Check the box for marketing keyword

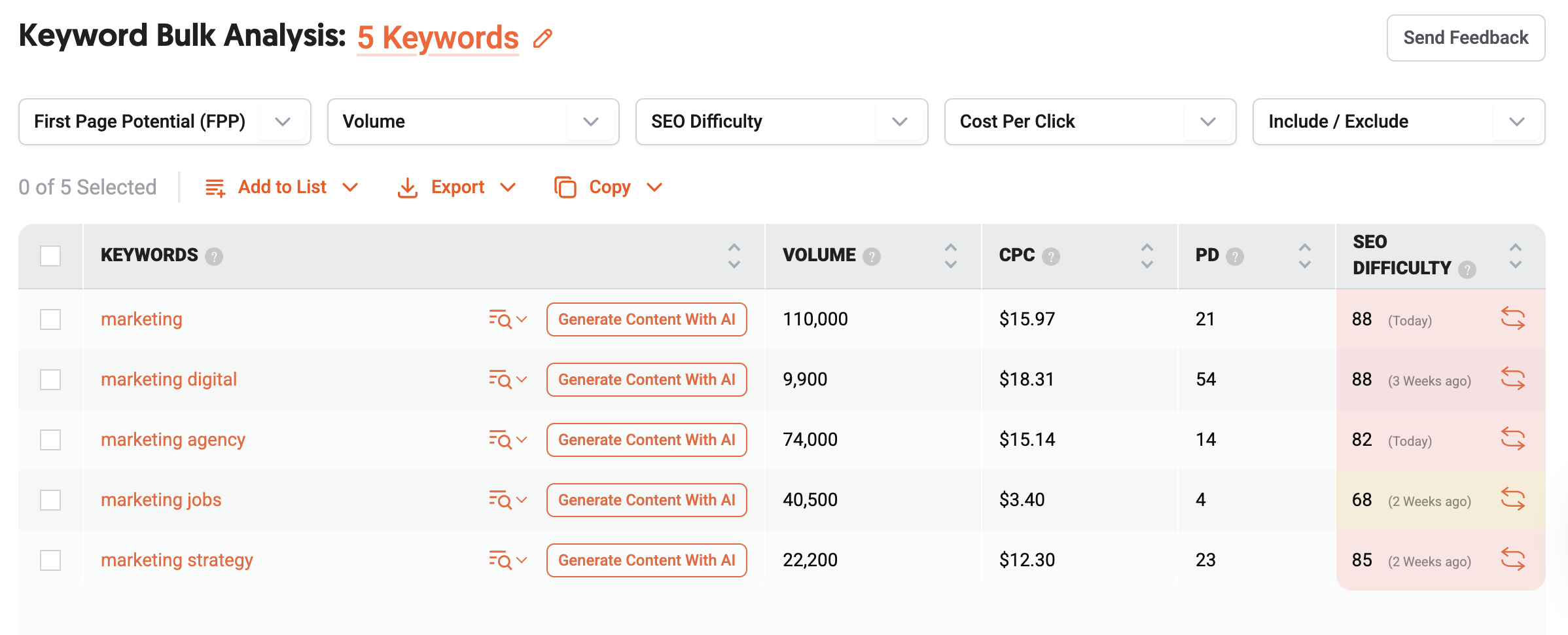pyautogui.click(x=50, y=319)
